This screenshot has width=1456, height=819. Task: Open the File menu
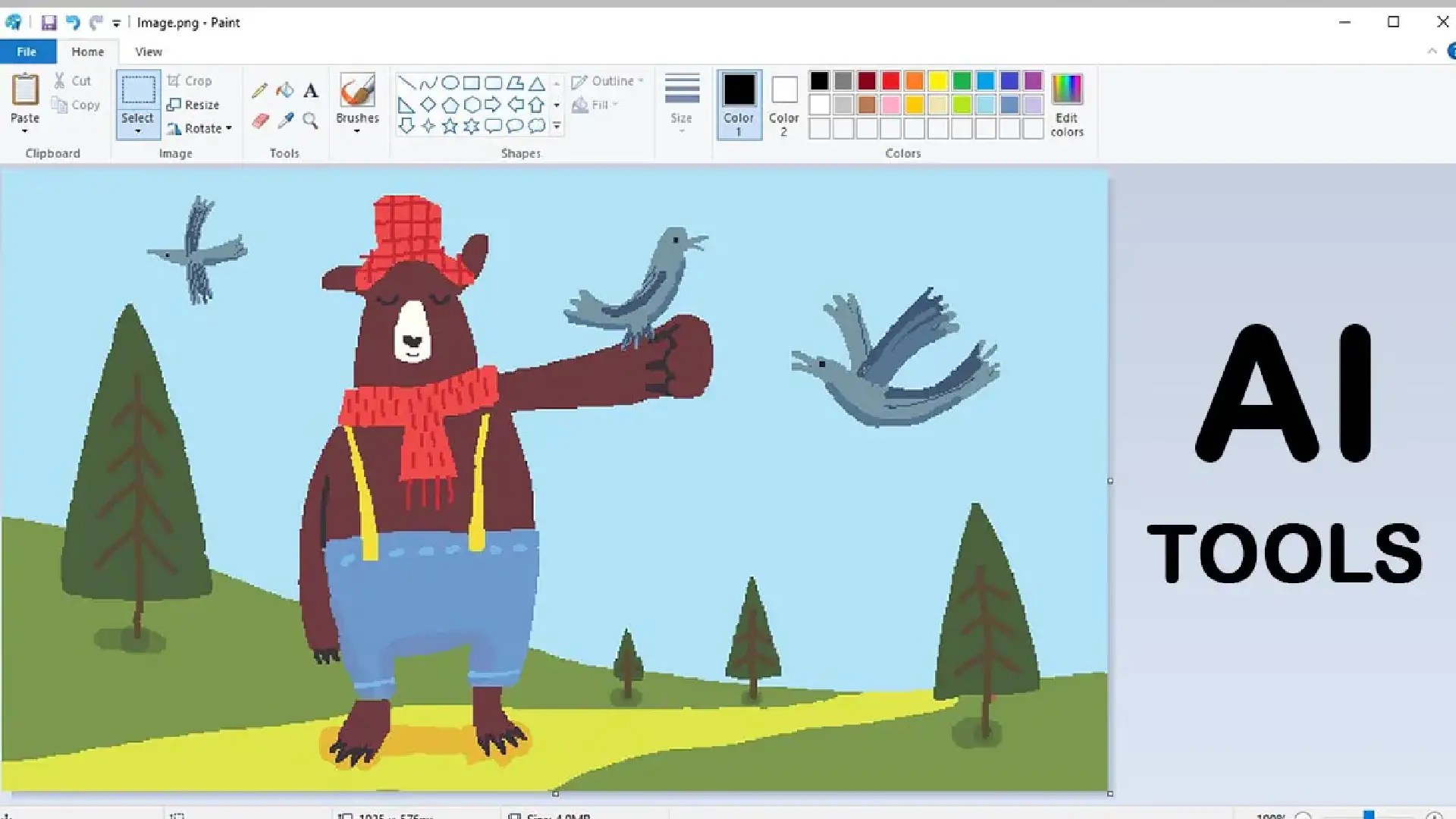(27, 52)
